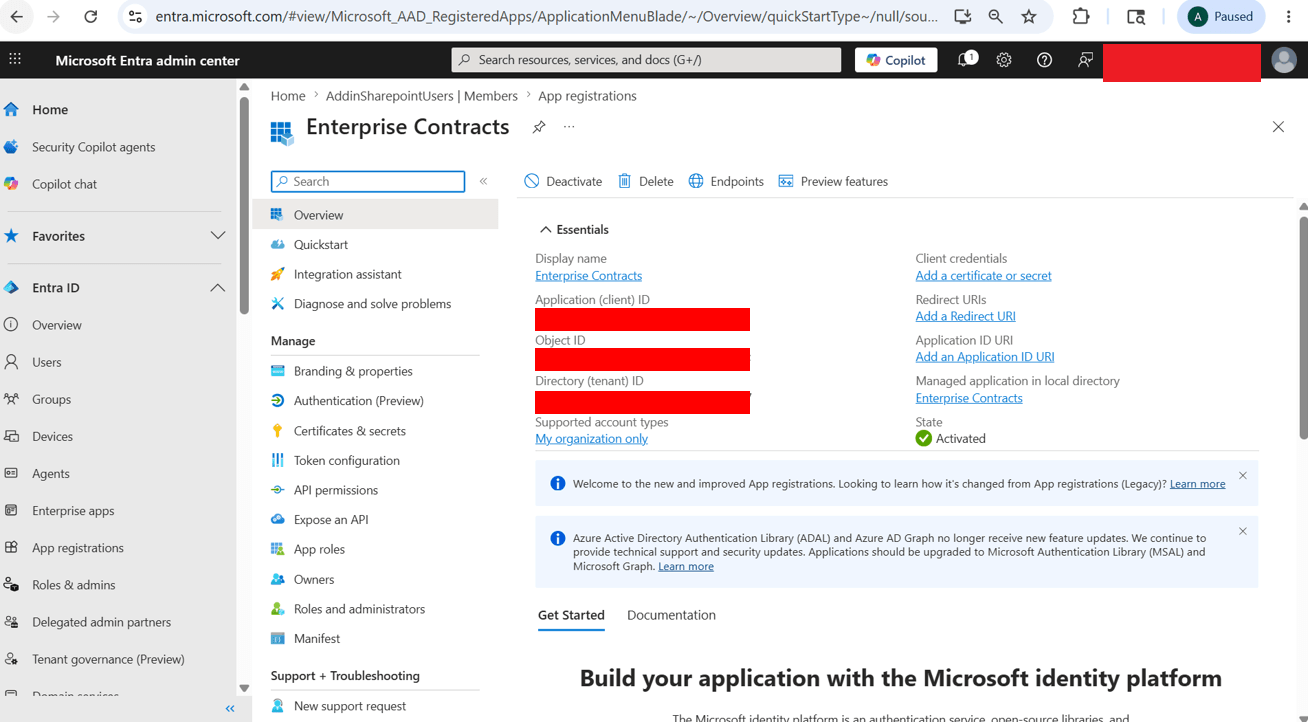Select Overview in the app menu
The width and height of the screenshot is (1308, 723).
(x=375, y=215)
